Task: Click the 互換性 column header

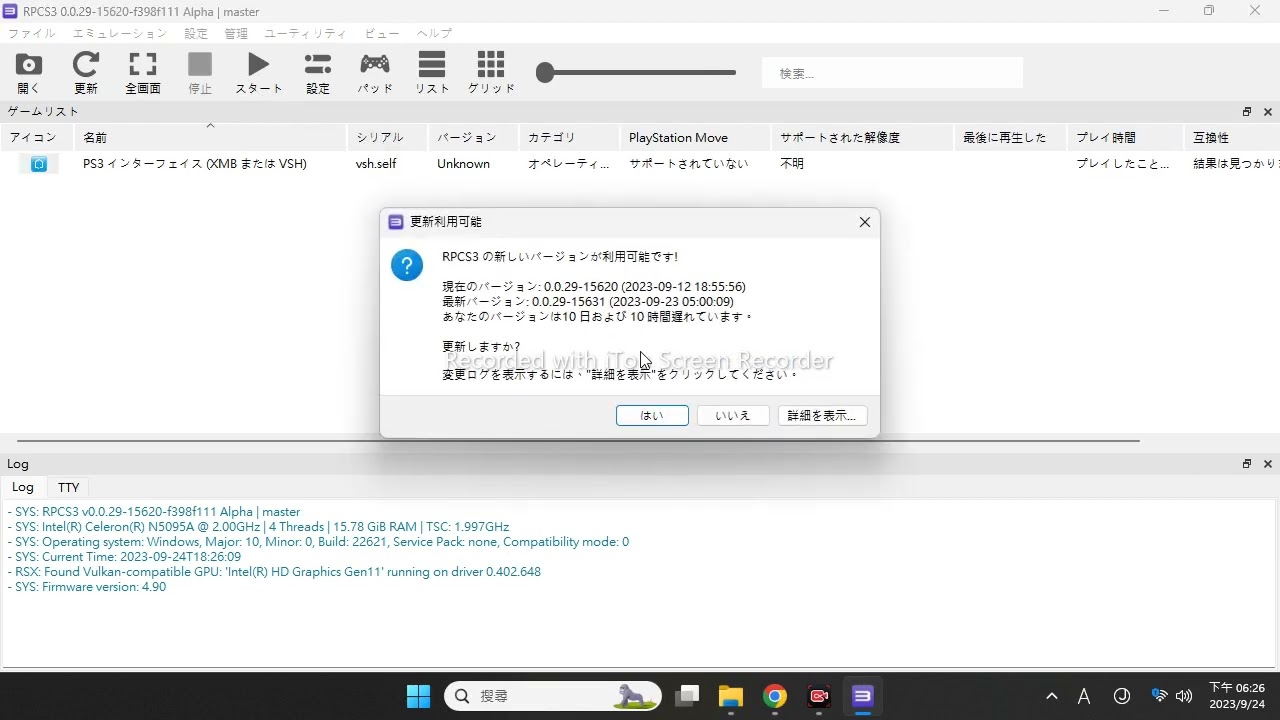Action: pyautogui.click(x=1231, y=137)
